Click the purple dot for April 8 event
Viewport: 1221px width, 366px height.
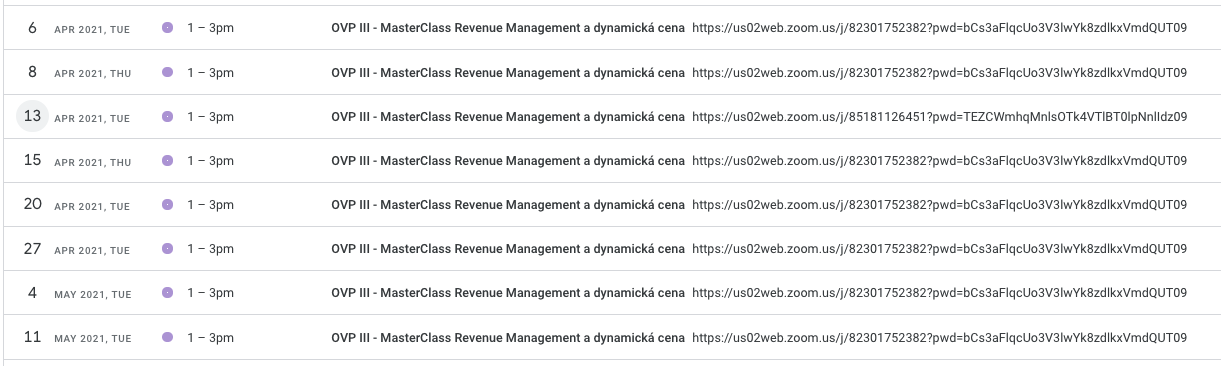(167, 72)
